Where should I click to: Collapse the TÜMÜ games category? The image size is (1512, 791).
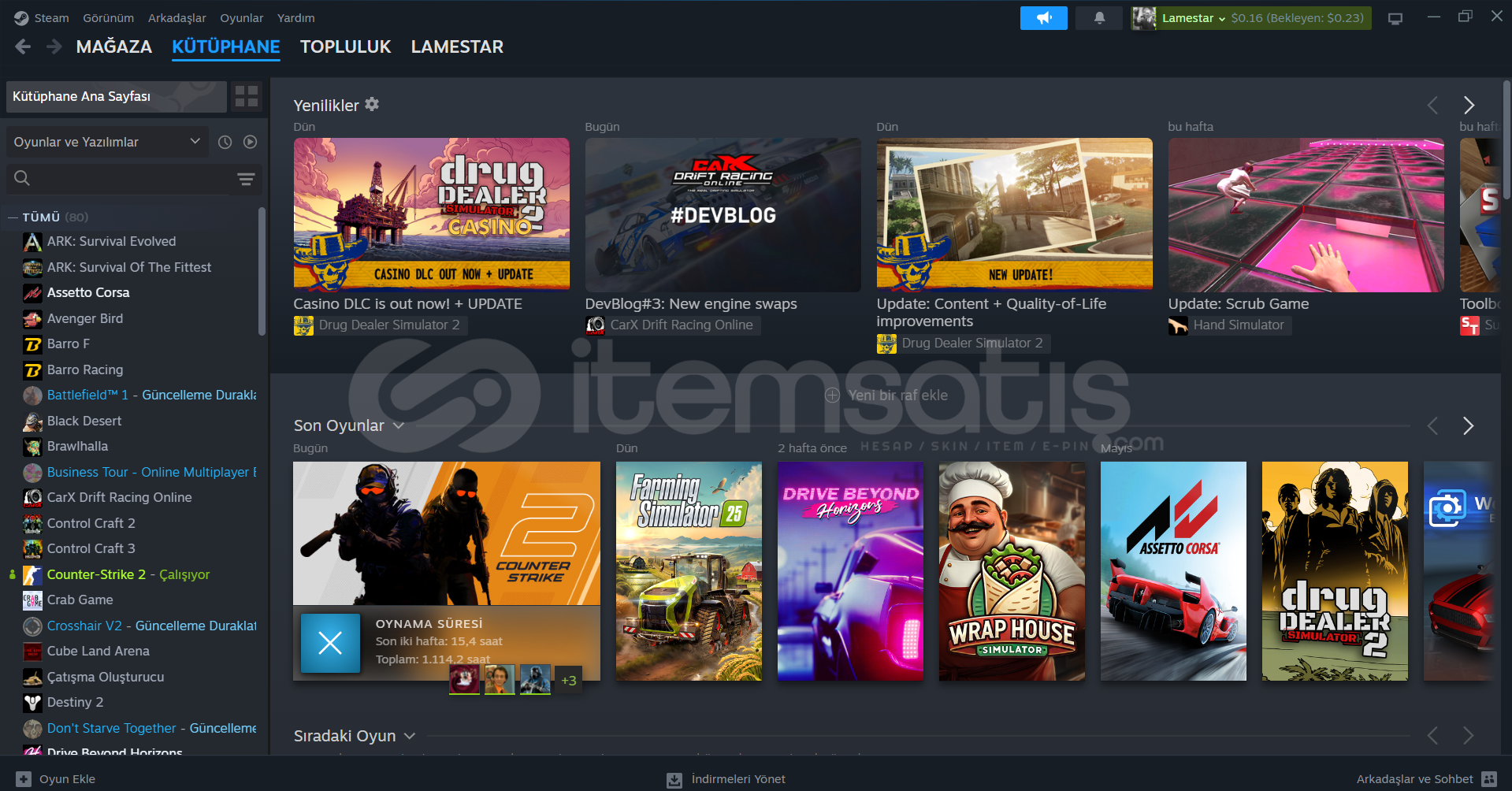point(13,217)
